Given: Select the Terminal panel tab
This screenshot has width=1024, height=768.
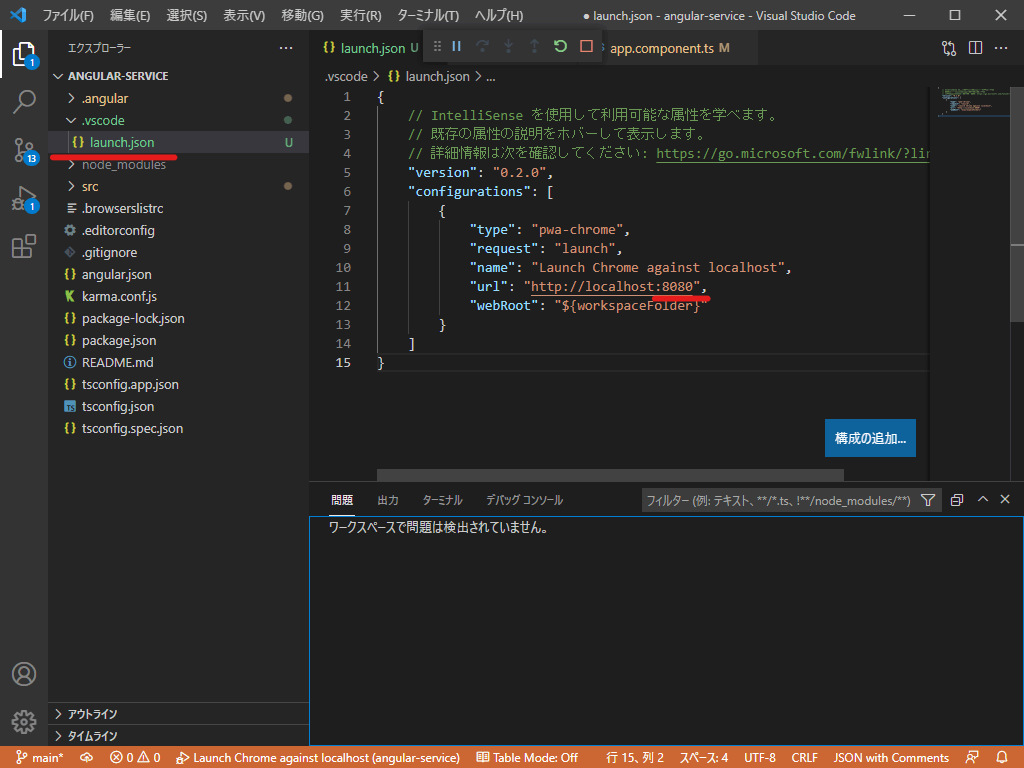Looking at the screenshot, I should [442, 500].
